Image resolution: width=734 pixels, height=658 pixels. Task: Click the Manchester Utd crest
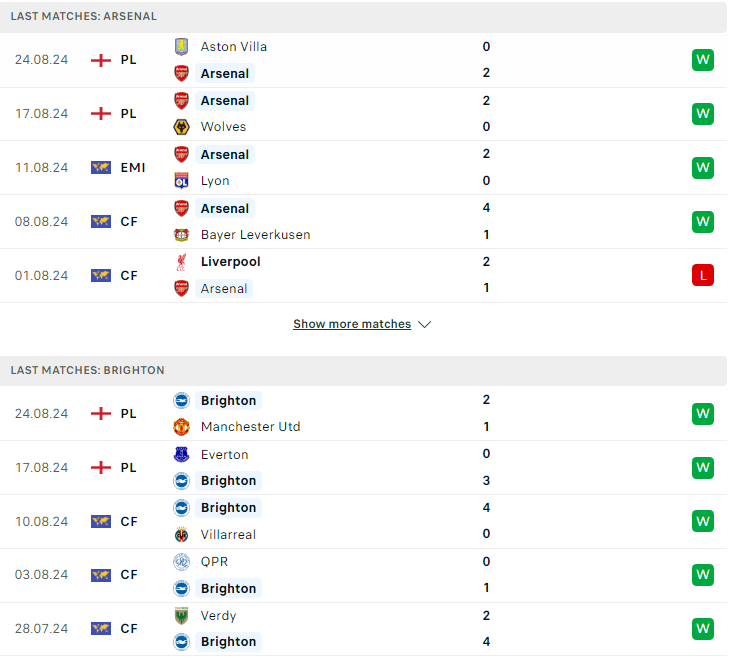[181, 427]
